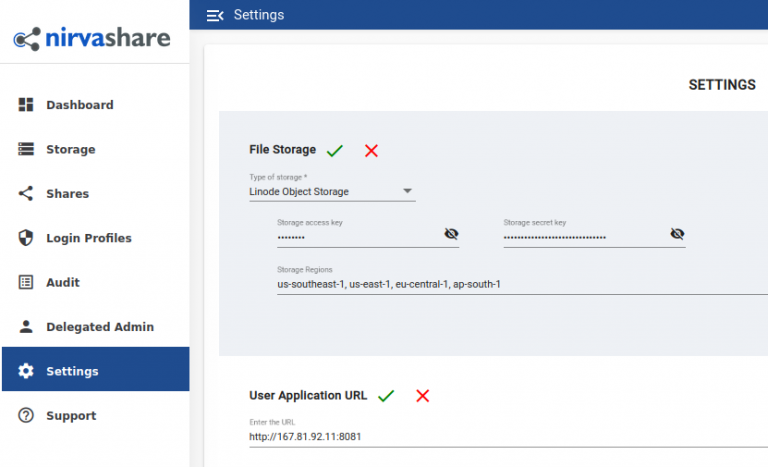
Task: Click the Login Profiles shield icon
Action: pos(26,238)
